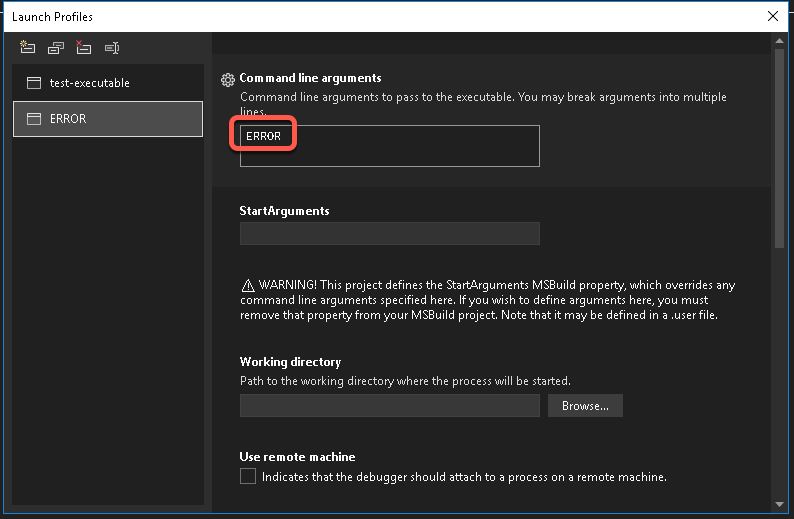Click the StartArguments field

click(x=389, y=233)
